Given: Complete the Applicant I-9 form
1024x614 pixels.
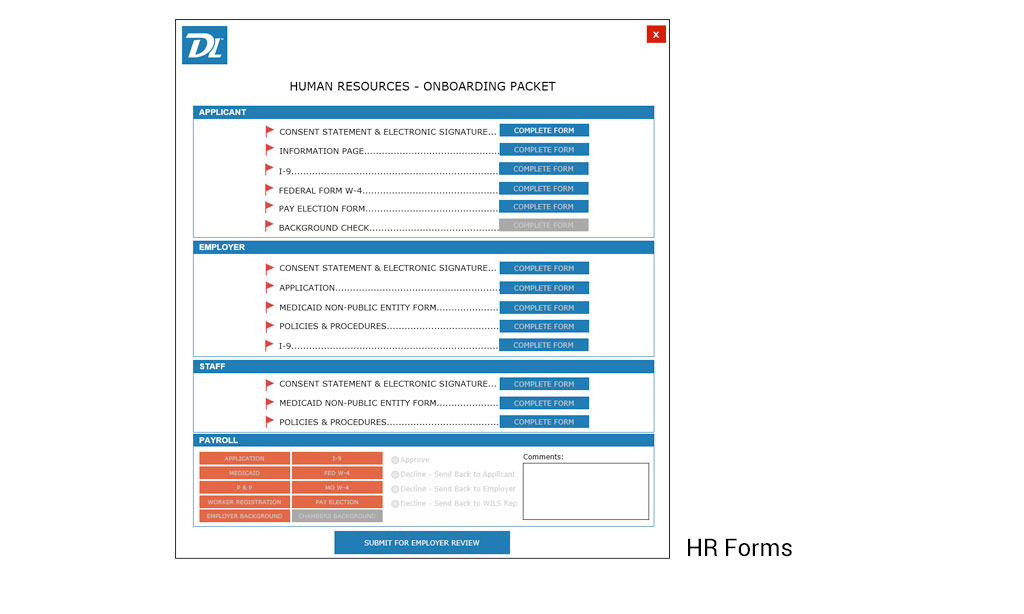Looking at the screenshot, I should tap(543, 169).
